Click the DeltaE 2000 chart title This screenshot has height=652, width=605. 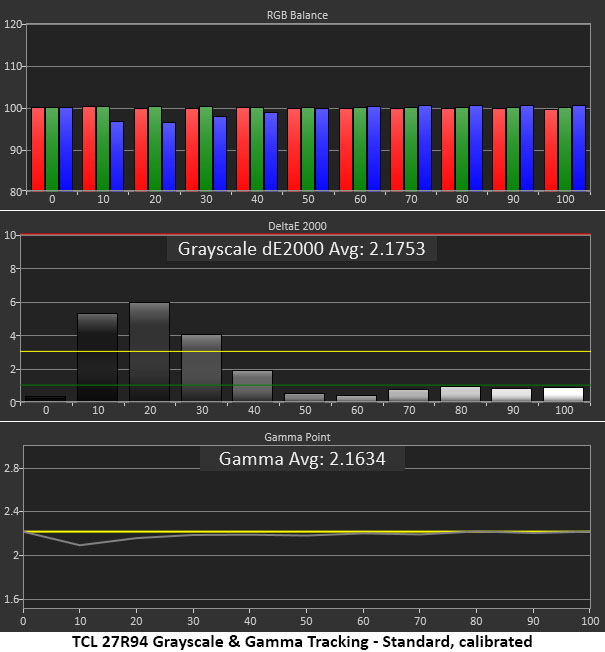pyautogui.click(x=297, y=226)
